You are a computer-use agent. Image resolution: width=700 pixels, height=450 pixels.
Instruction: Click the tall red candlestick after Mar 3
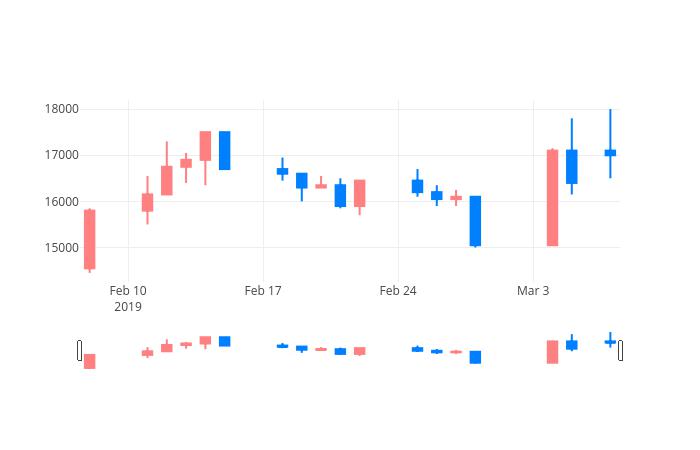[x=553, y=197]
